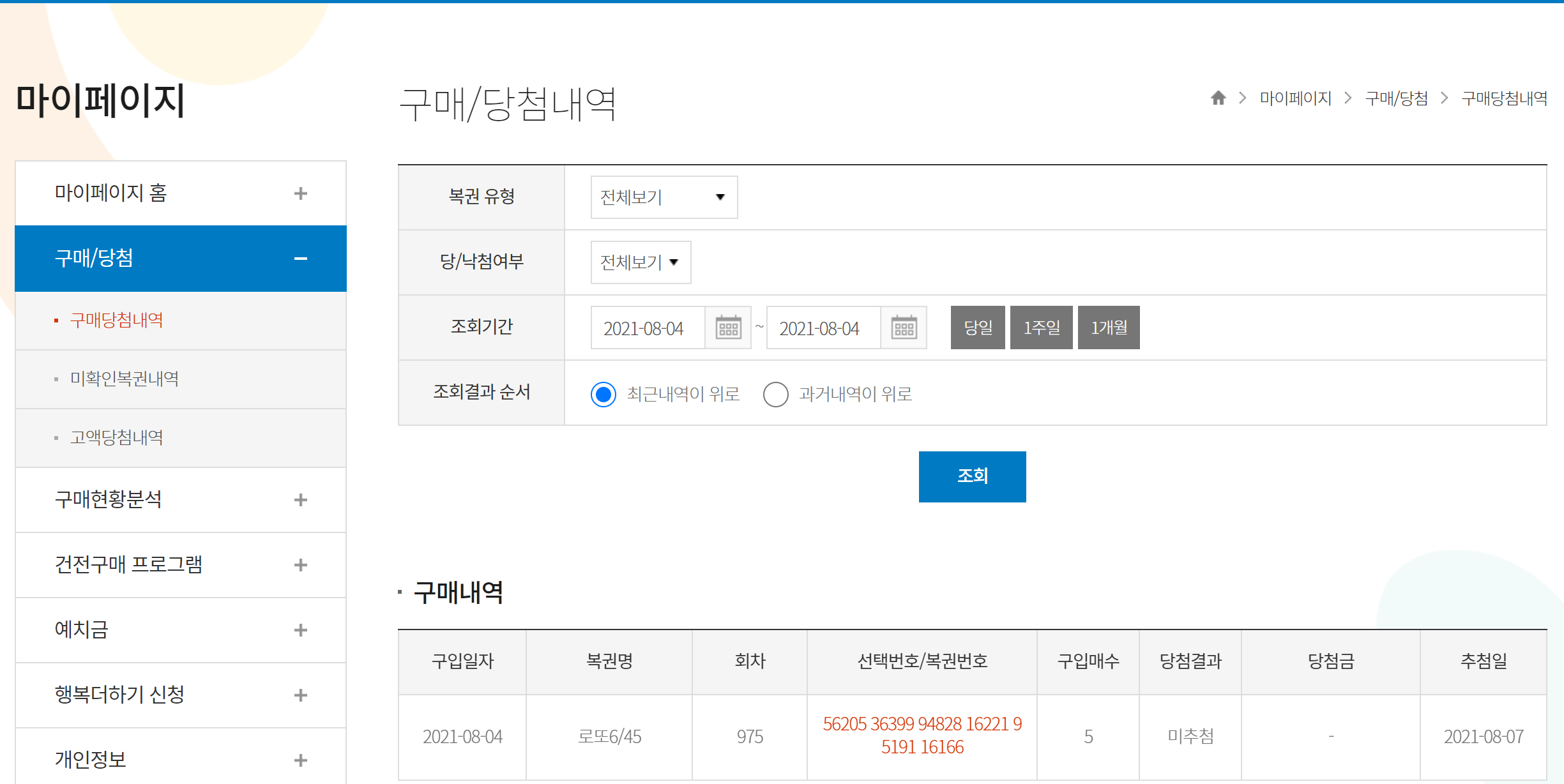1564x784 pixels.
Task: Open the start date calendar picker
Action: pos(727,328)
